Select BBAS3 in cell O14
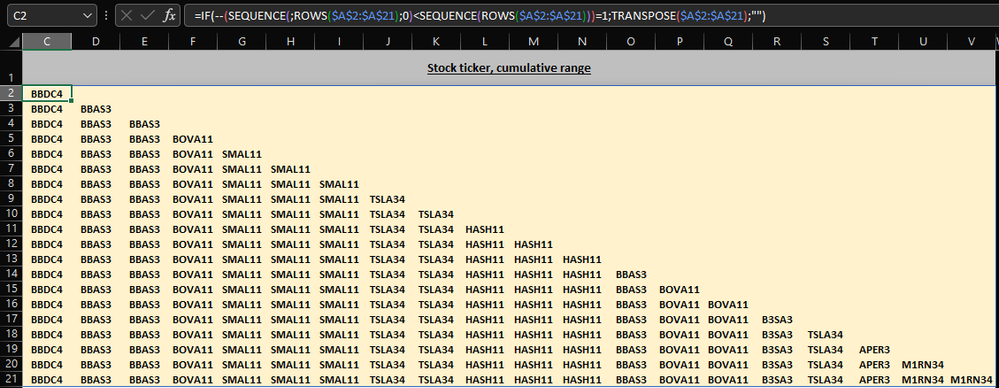Screen dimensions: 999x388 [631, 275]
